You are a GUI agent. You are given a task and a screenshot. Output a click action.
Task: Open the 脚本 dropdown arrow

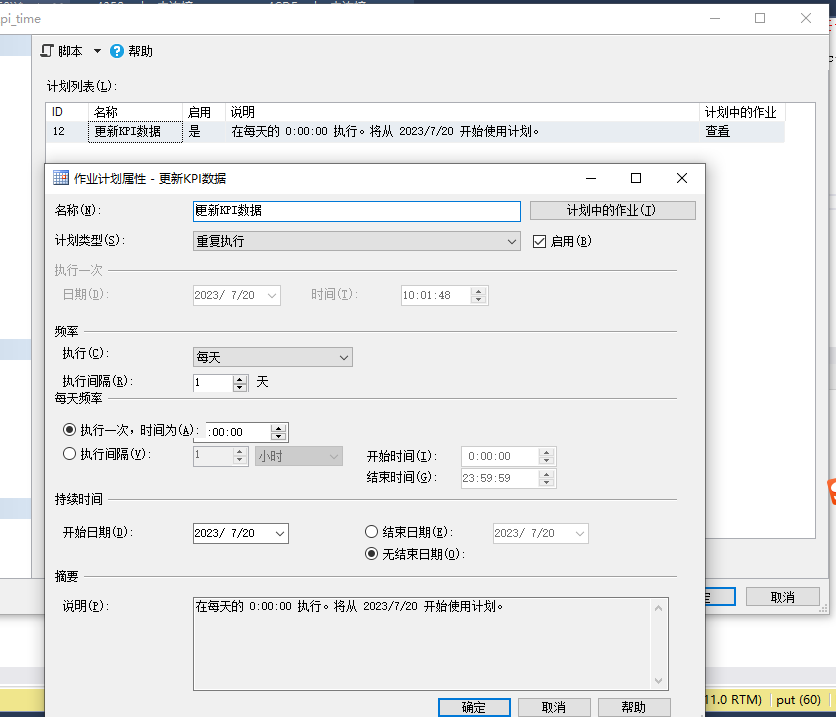click(x=97, y=51)
